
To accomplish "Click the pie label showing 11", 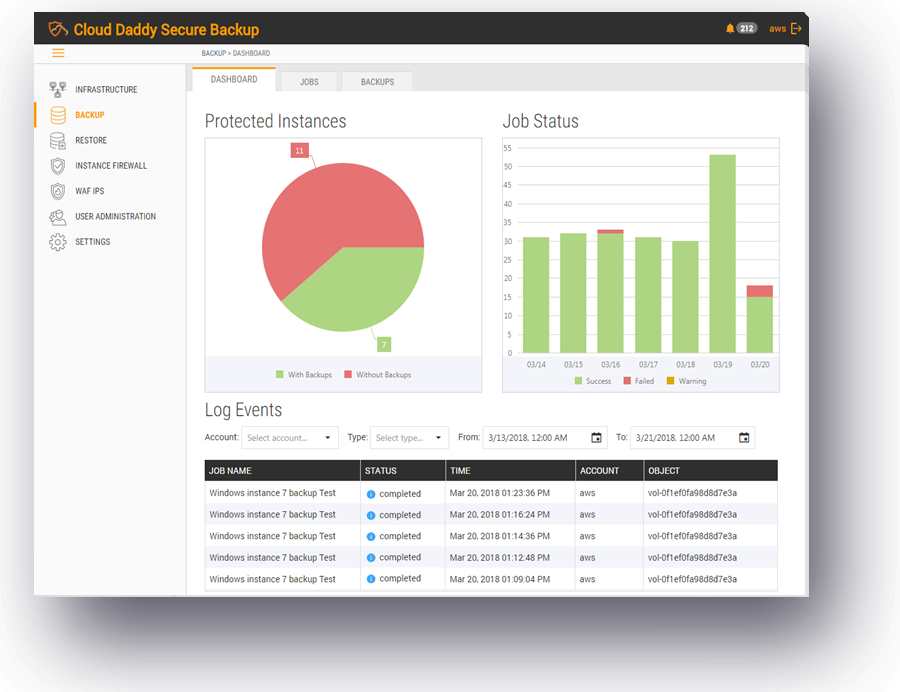I will [300, 150].
